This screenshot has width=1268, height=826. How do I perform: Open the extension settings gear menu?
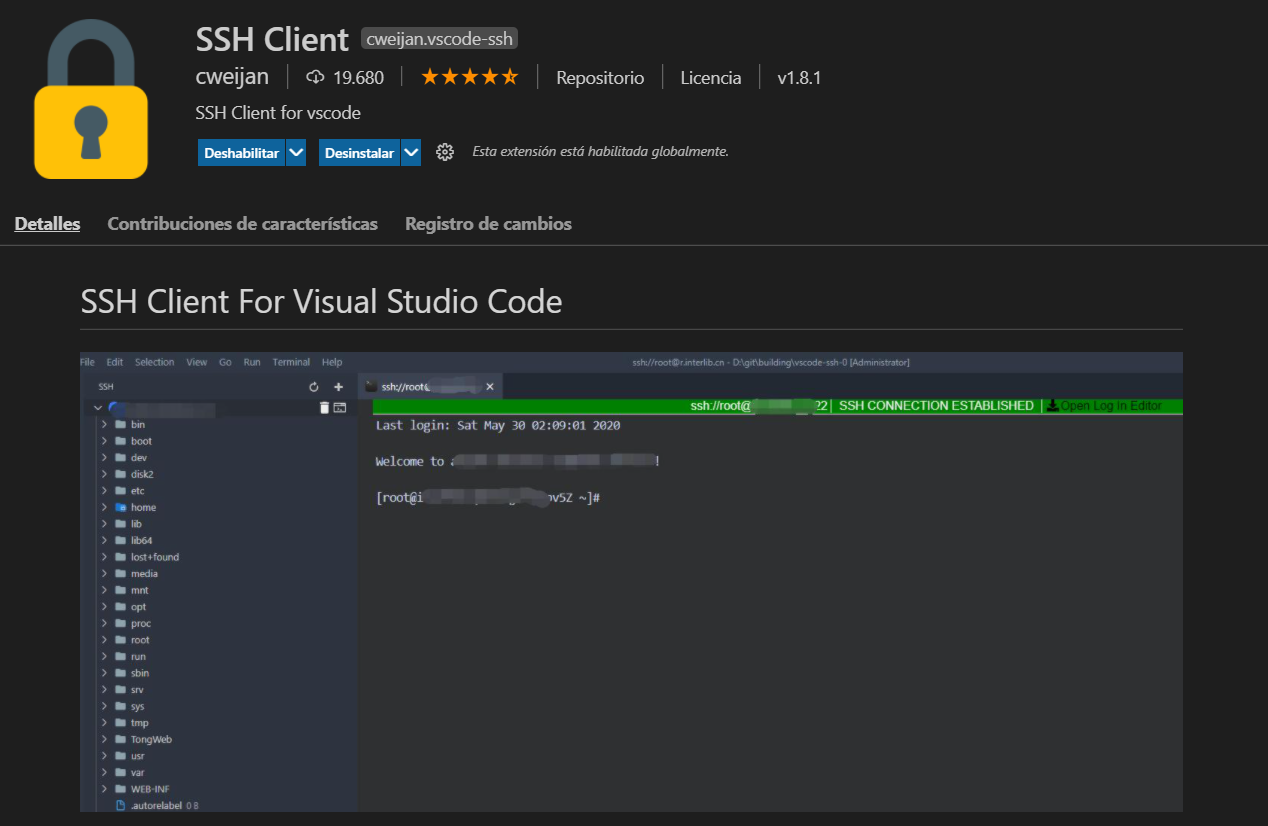click(446, 153)
